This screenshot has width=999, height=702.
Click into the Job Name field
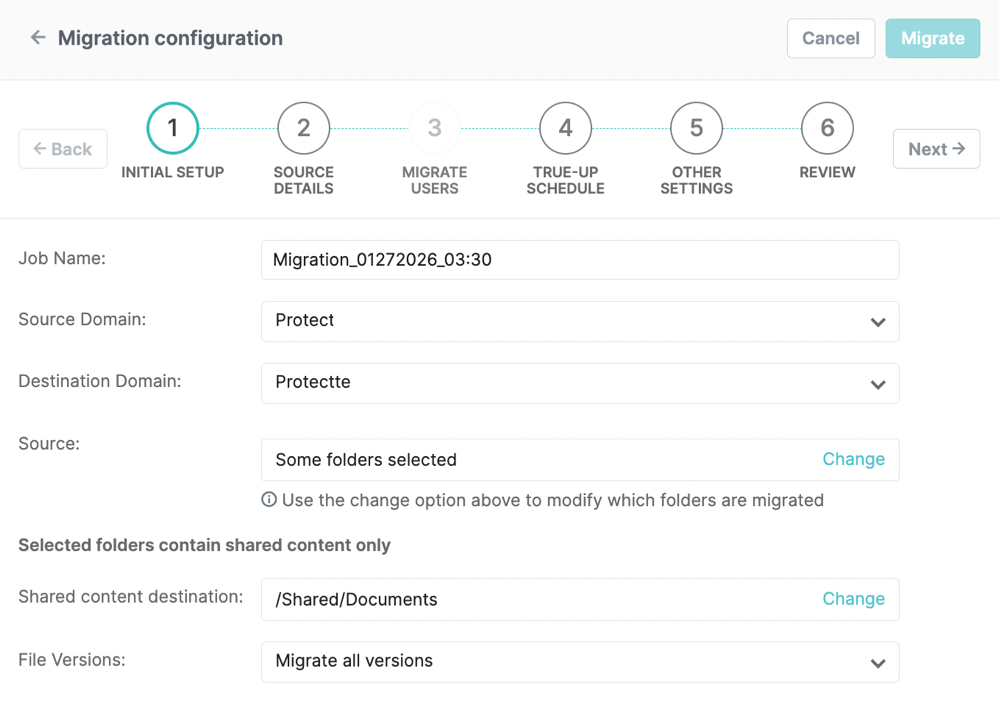[x=579, y=260]
